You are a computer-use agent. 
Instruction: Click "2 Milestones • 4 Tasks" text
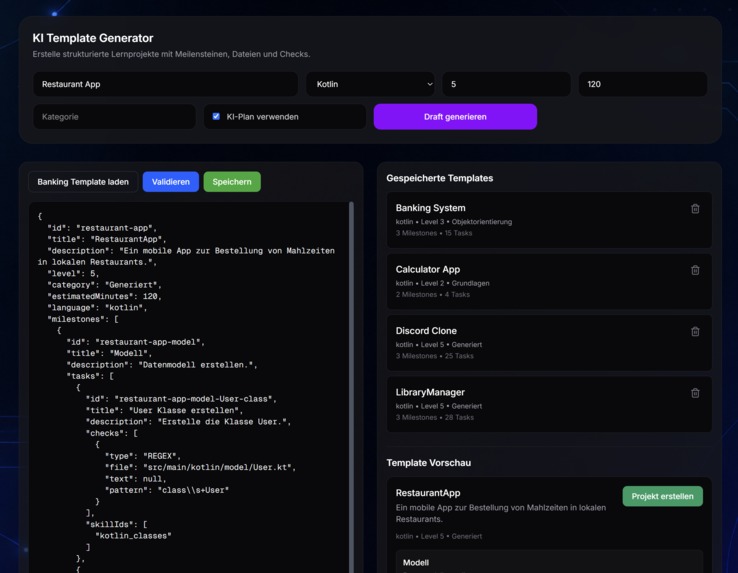coord(433,294)
